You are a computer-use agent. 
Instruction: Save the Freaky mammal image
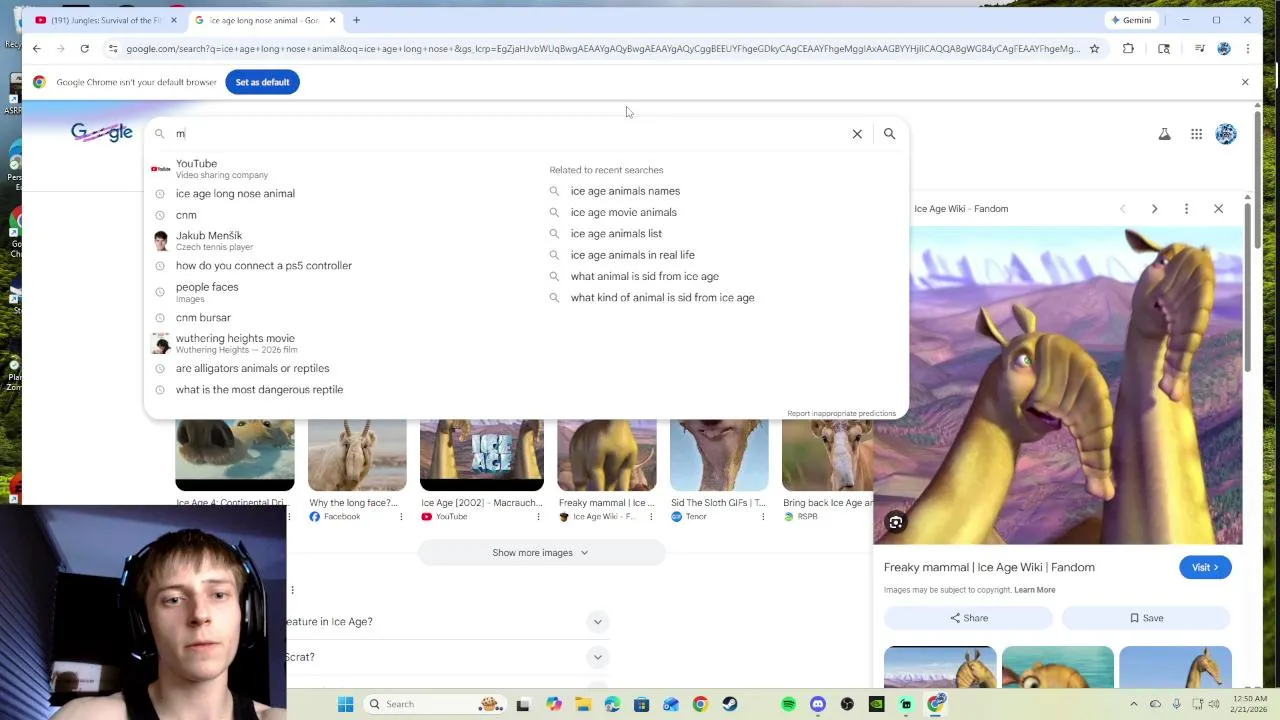pos(1146,618)
